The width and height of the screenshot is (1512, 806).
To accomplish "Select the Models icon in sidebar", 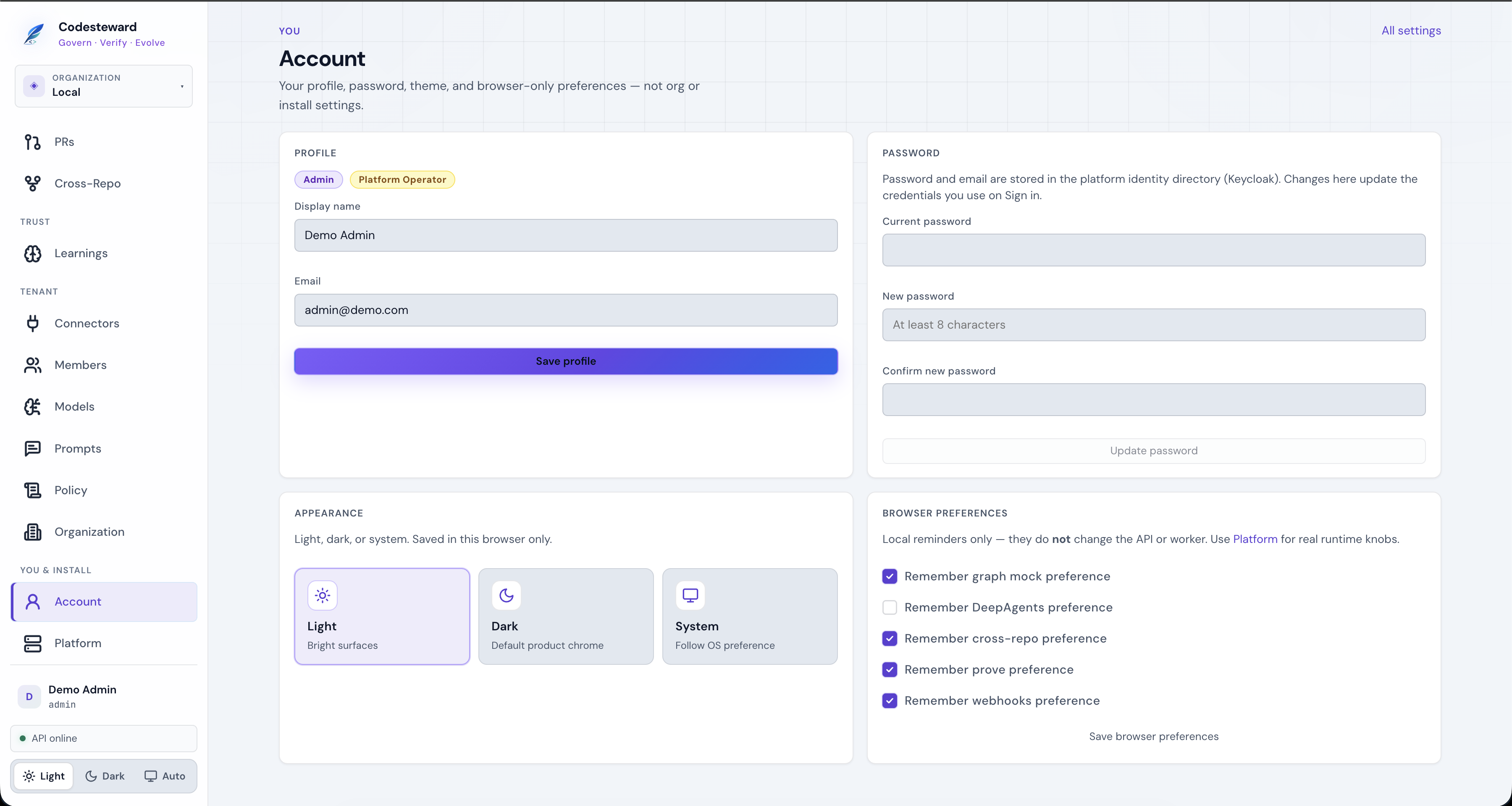I will pos(32,406).
